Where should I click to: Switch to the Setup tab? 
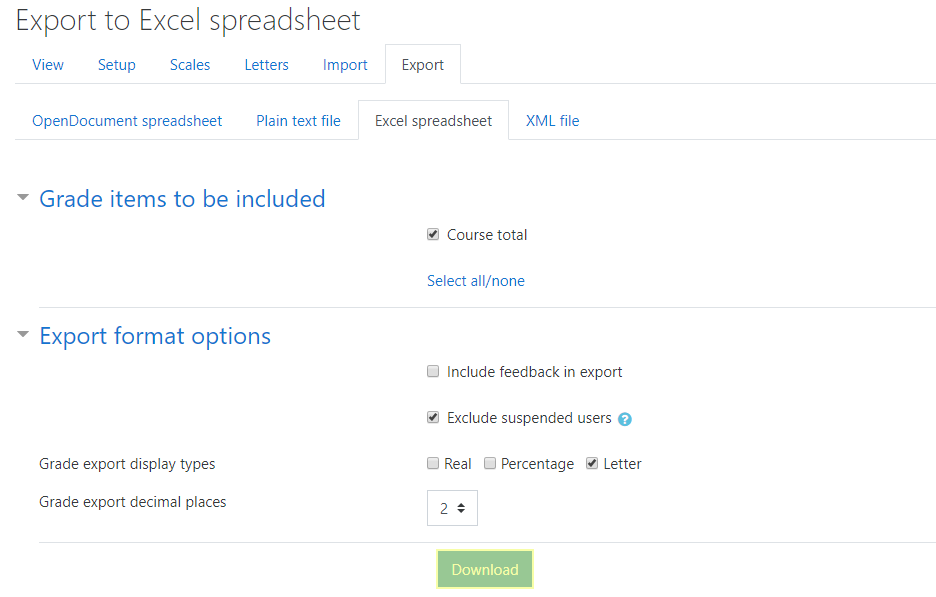point(116,64)
